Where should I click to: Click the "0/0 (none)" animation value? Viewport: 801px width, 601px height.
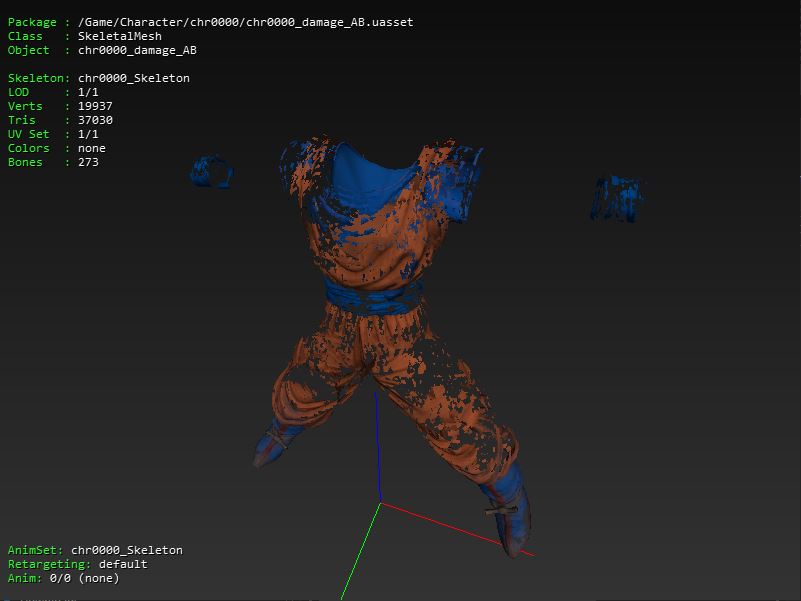[x=84, y=578]
